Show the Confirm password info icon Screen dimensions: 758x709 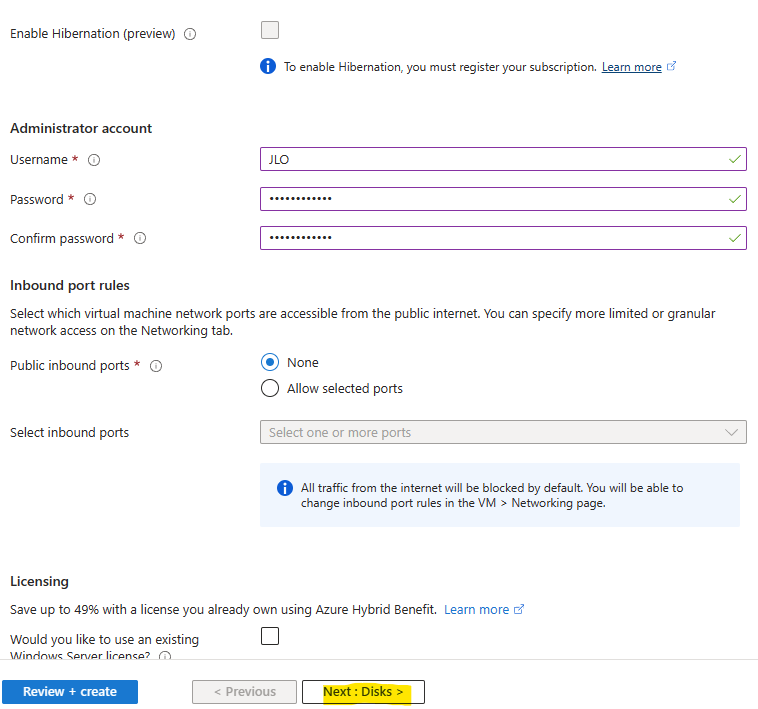click(x=140, y=238)
